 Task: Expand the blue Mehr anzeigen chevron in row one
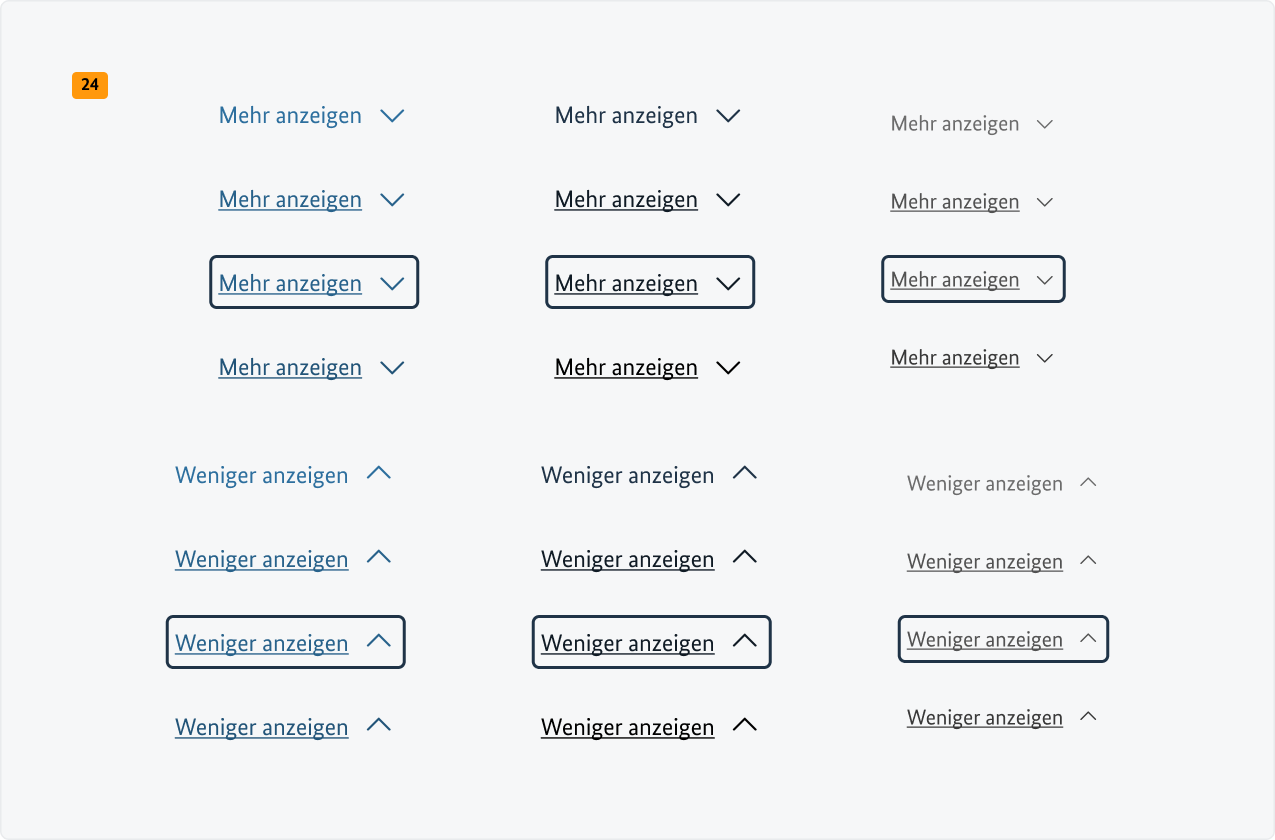(393, 115)
